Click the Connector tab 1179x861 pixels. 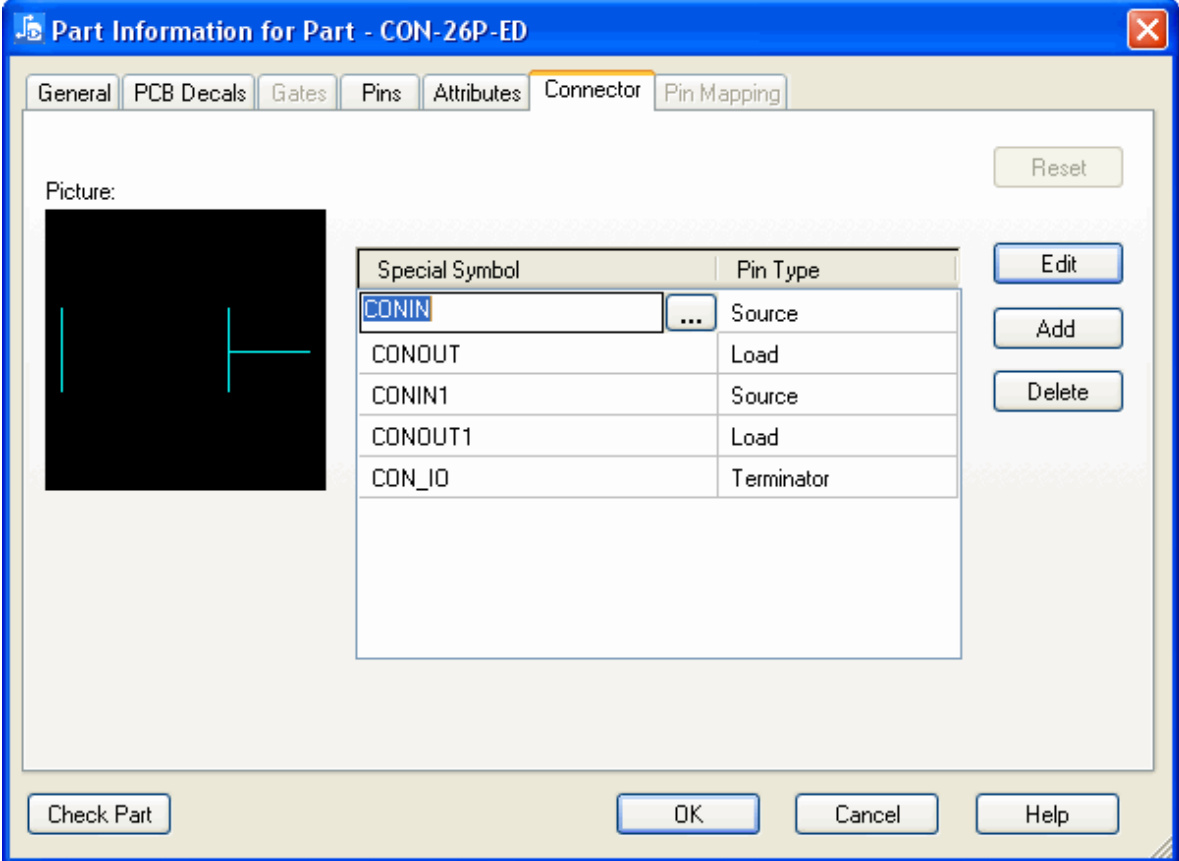tap(592, 90)
